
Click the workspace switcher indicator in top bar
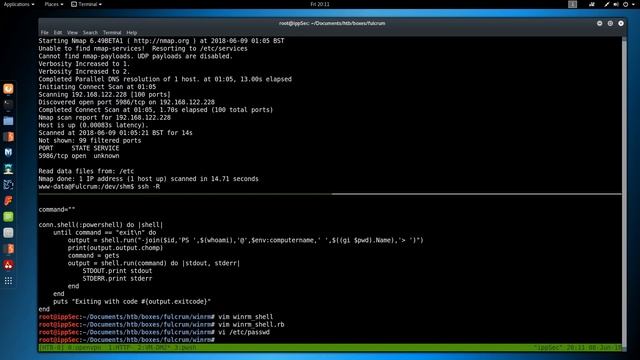coord(572,4)
